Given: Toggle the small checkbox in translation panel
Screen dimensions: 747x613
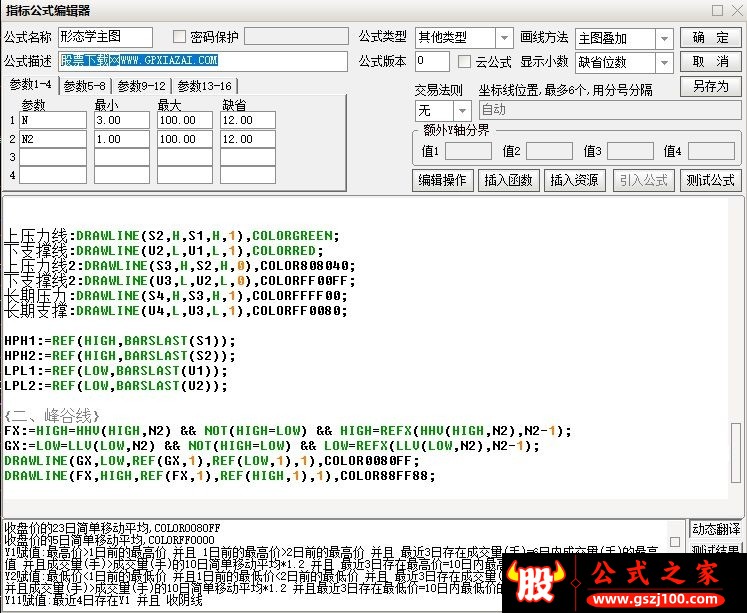Looking at the screenshot, I should pyautogui.click(x=675, y=542).
